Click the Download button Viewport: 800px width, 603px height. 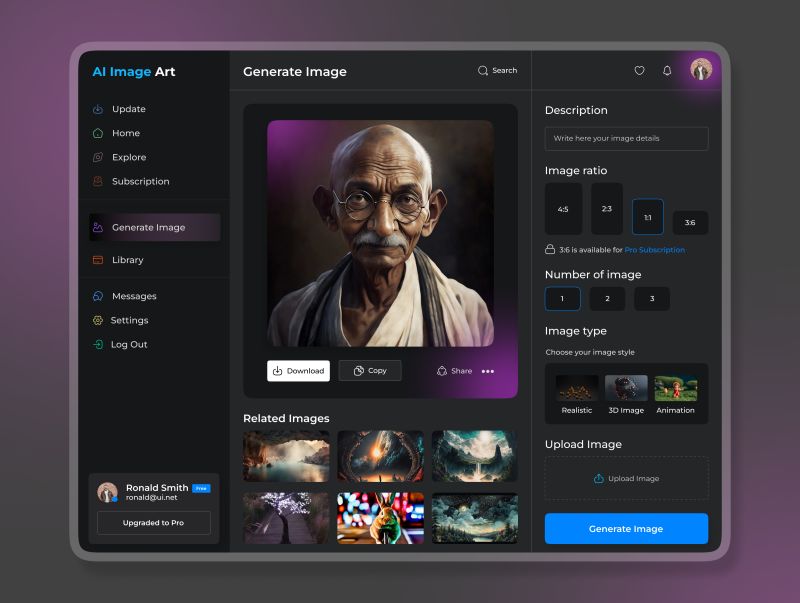pyautogui.click(x=298, y=371)
